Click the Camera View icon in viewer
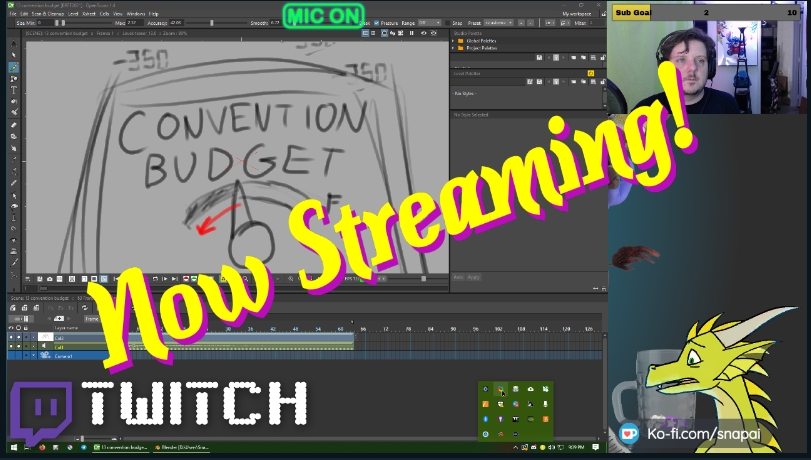Image resolution: width=811 pixels, height=460 pixels. [400, 33]
